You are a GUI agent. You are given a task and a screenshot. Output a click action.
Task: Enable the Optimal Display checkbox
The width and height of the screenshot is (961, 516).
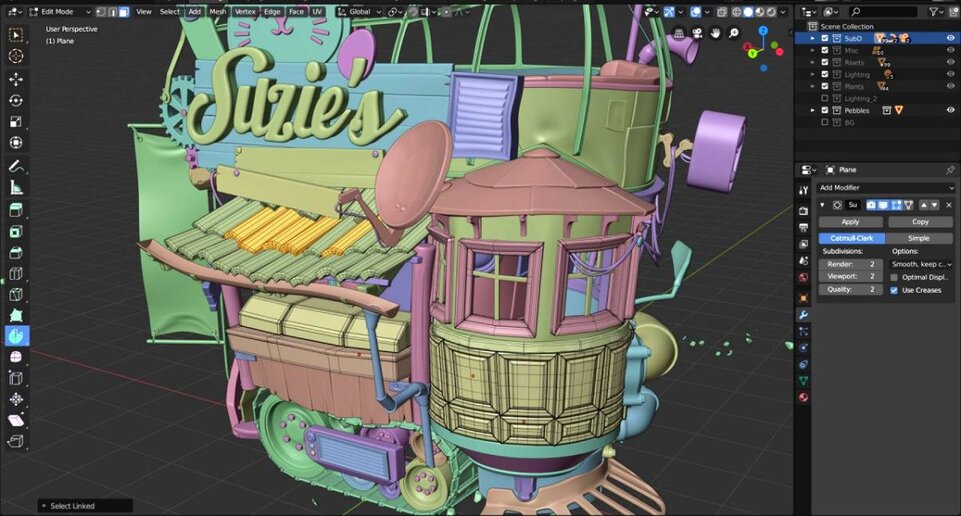(x=894, y=278)
